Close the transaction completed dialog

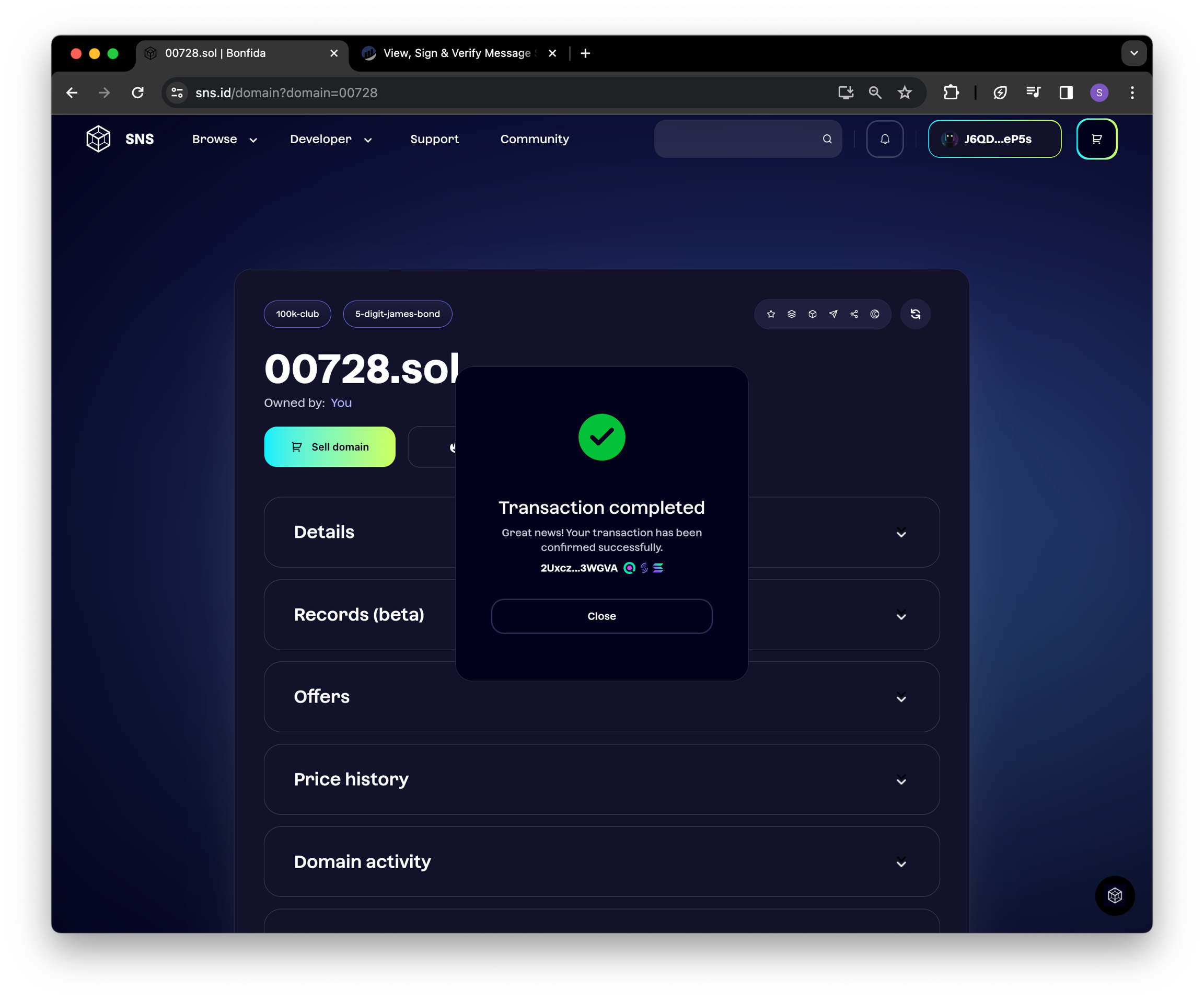click(x=601, y=616)
